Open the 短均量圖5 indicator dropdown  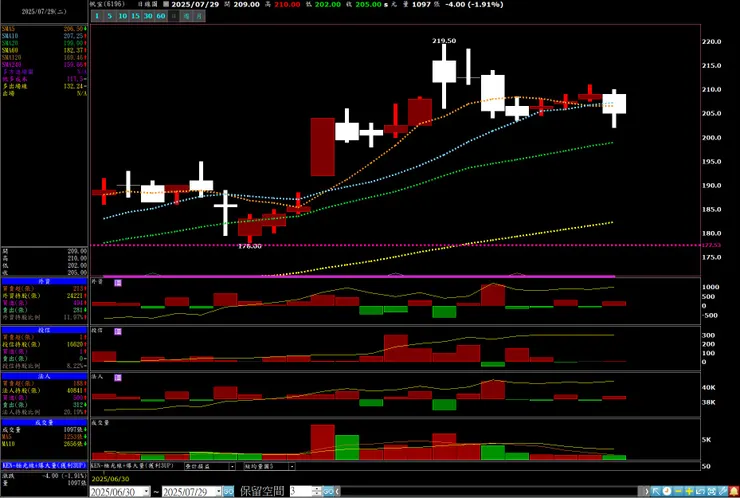(292, 466)
